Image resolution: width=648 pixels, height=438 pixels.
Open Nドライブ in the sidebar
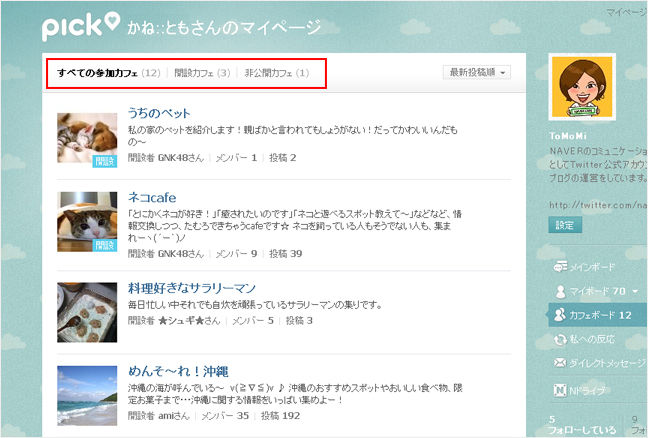coord(580,390)
